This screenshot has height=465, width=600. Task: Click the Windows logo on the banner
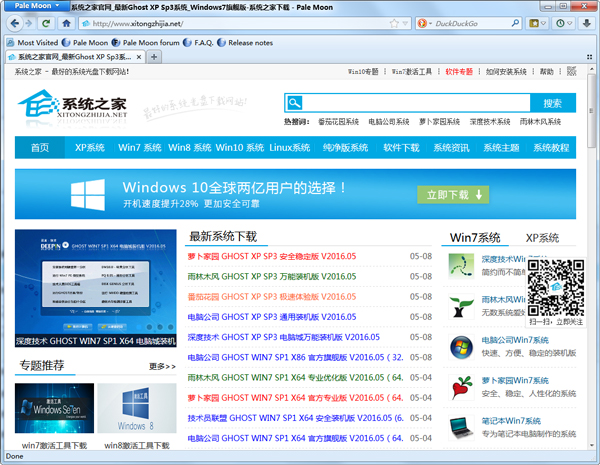coord(88,195)
